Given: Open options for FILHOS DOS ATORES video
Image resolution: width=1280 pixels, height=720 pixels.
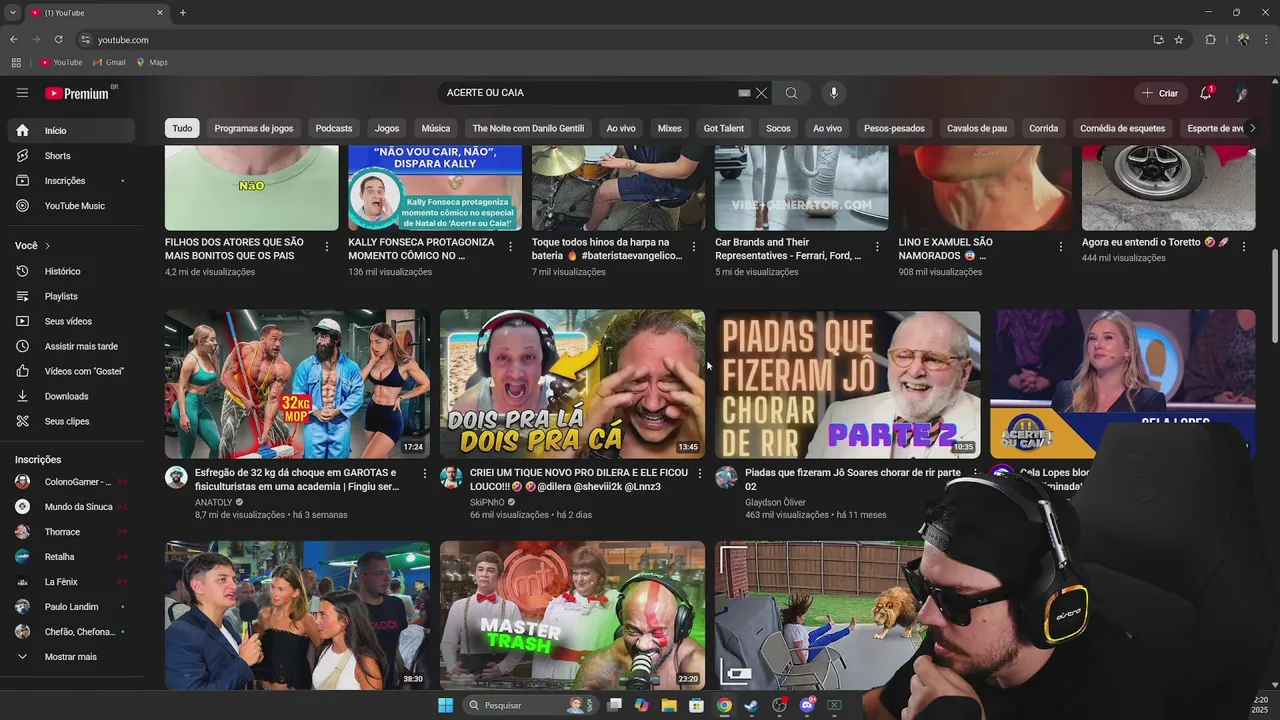Looking at the screenshot, I should (x=327, y=246).
